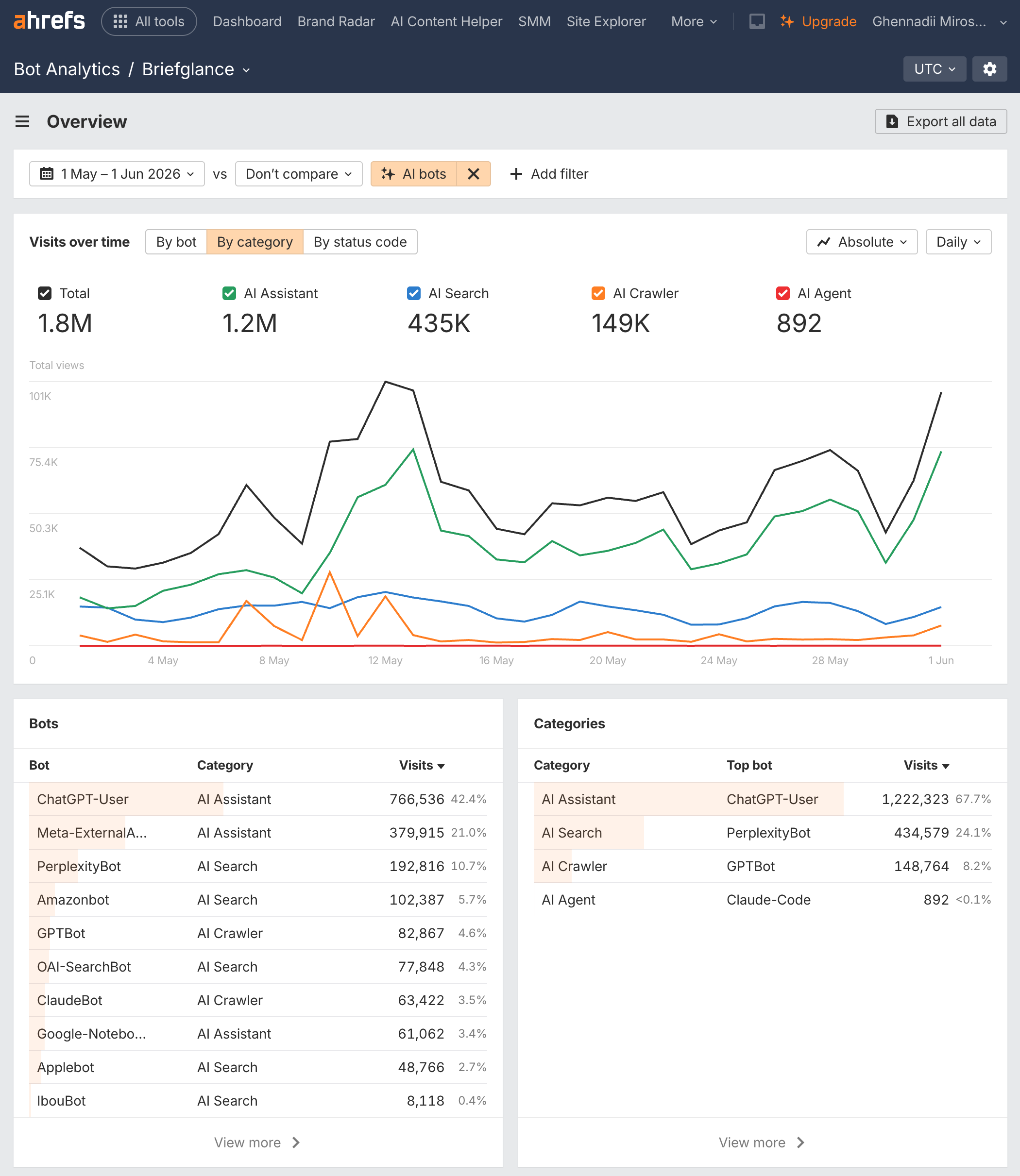
Task: Remove the AI bots filter
Action: 474,173
